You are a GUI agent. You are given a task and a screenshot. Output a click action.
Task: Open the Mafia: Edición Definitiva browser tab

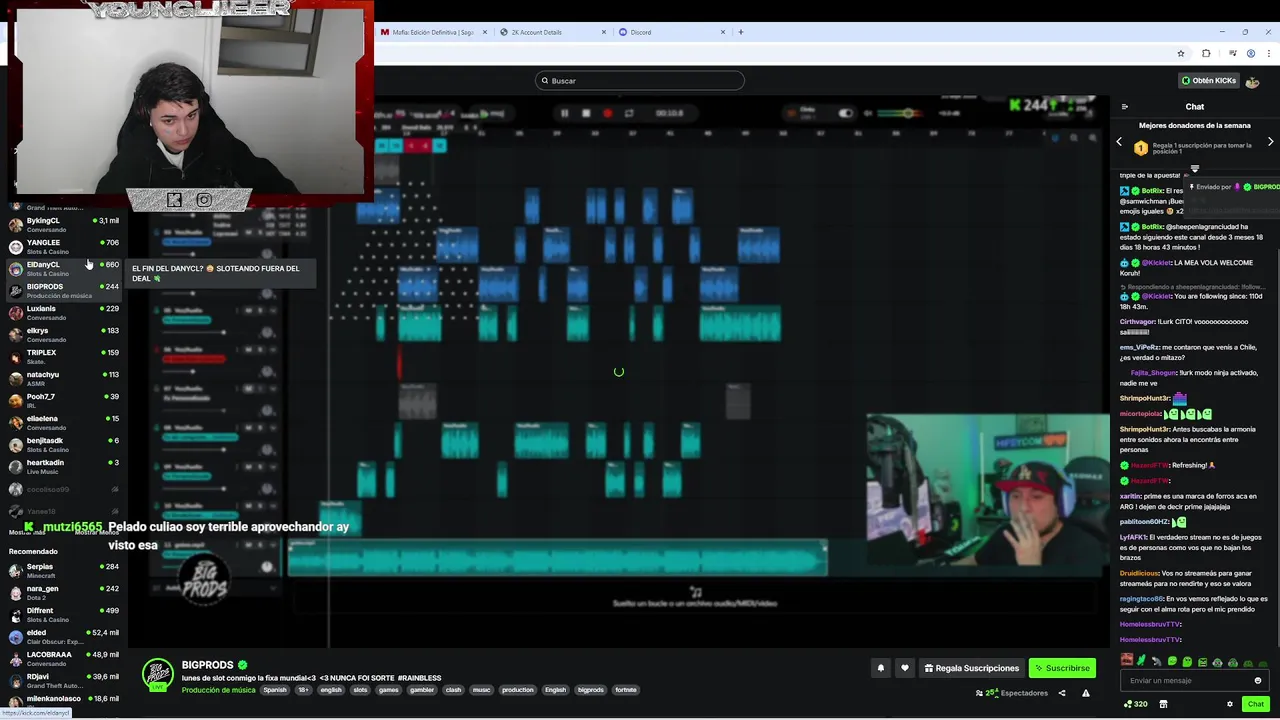point(432,32)
